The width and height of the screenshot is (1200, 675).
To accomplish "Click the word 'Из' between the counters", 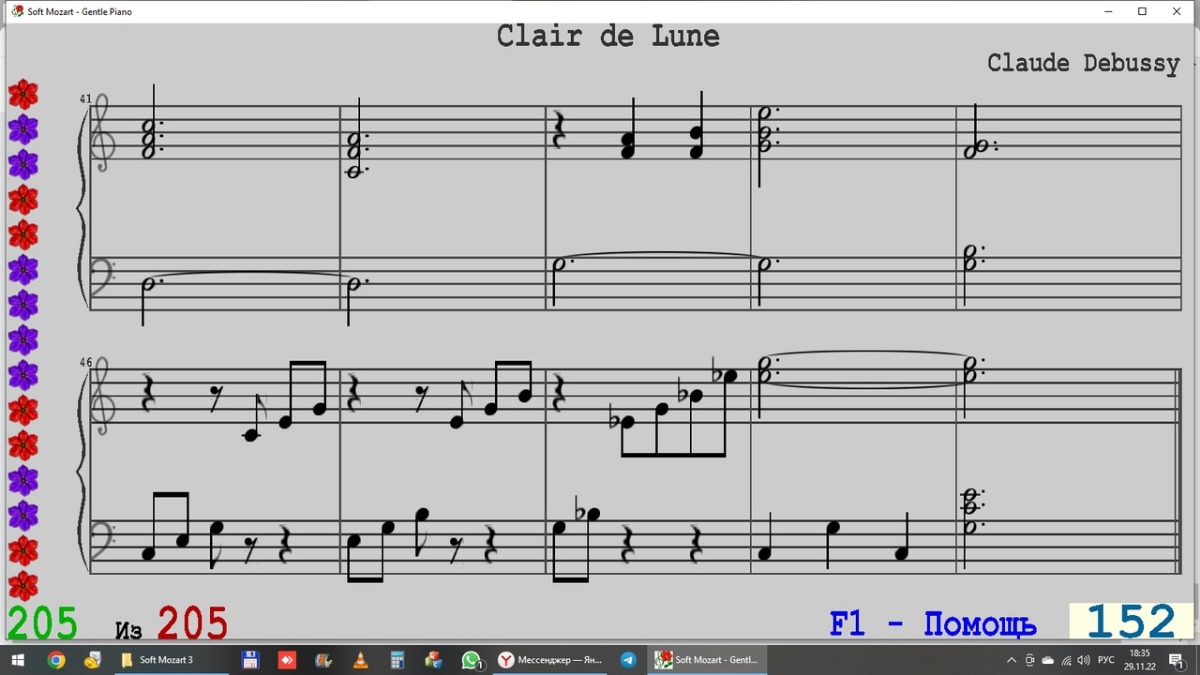I will pos(129,631).
